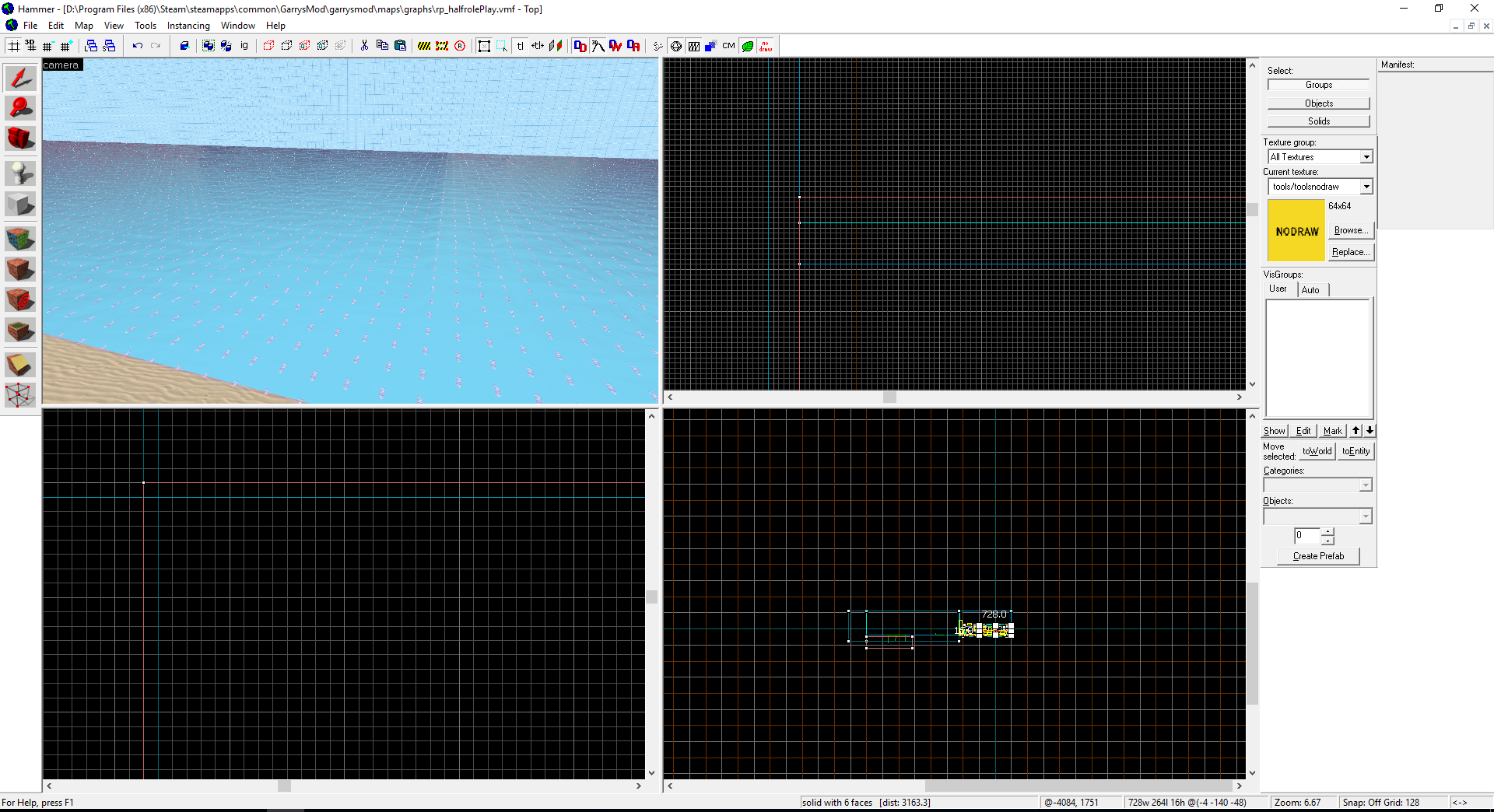Select the Apply Decals tool
1494x812 pixels.
point(20,299)
